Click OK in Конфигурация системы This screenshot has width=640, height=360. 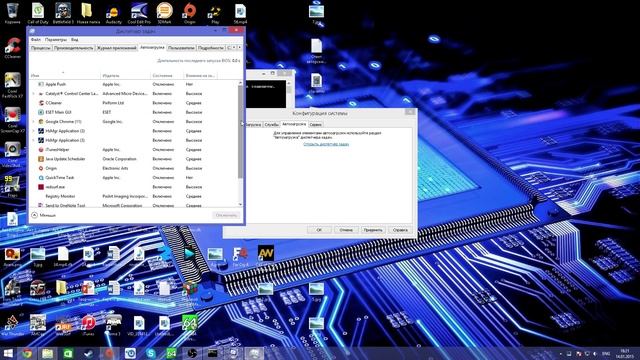tap(319, 230)
